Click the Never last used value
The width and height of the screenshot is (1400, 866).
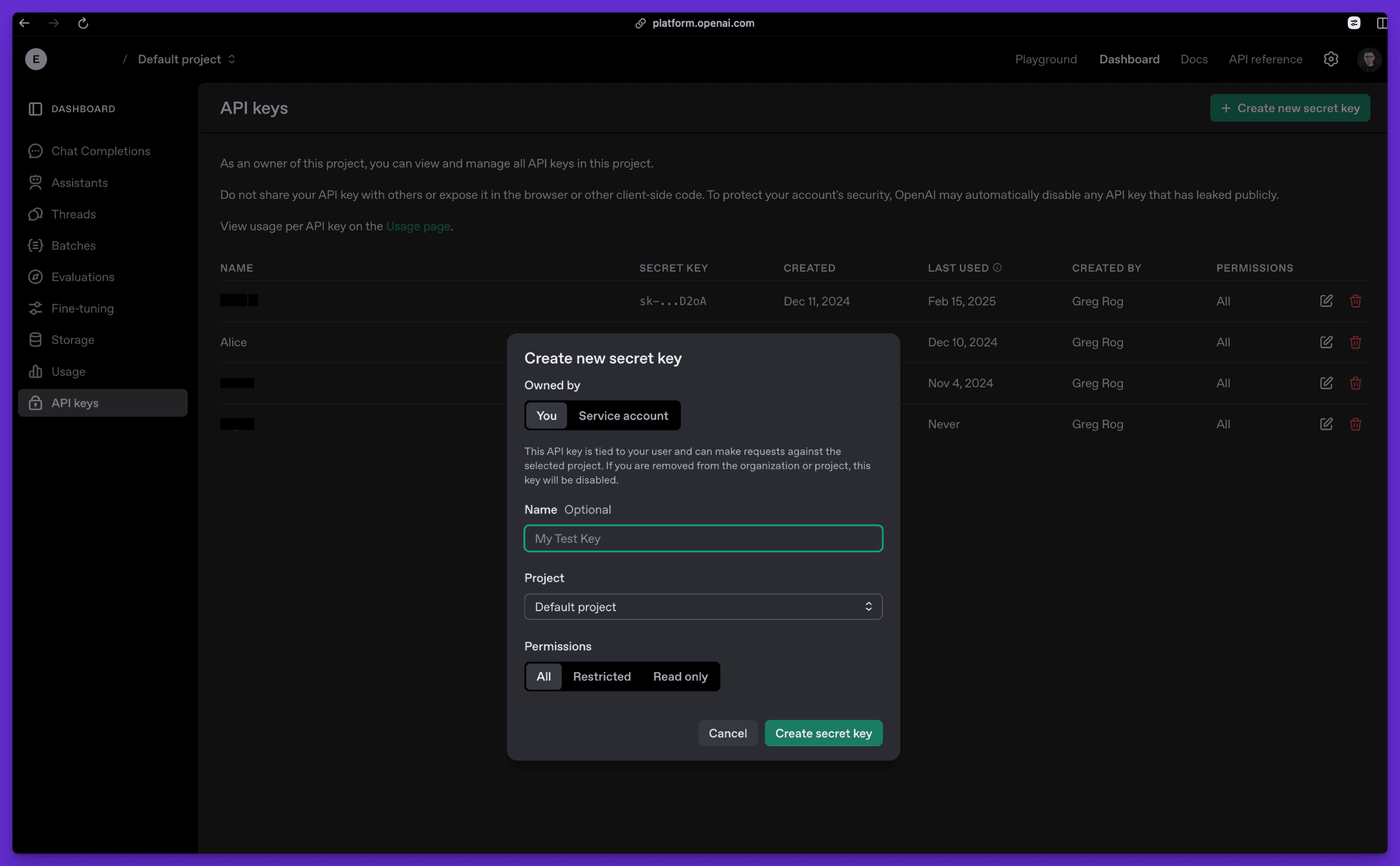coord(944,424)
